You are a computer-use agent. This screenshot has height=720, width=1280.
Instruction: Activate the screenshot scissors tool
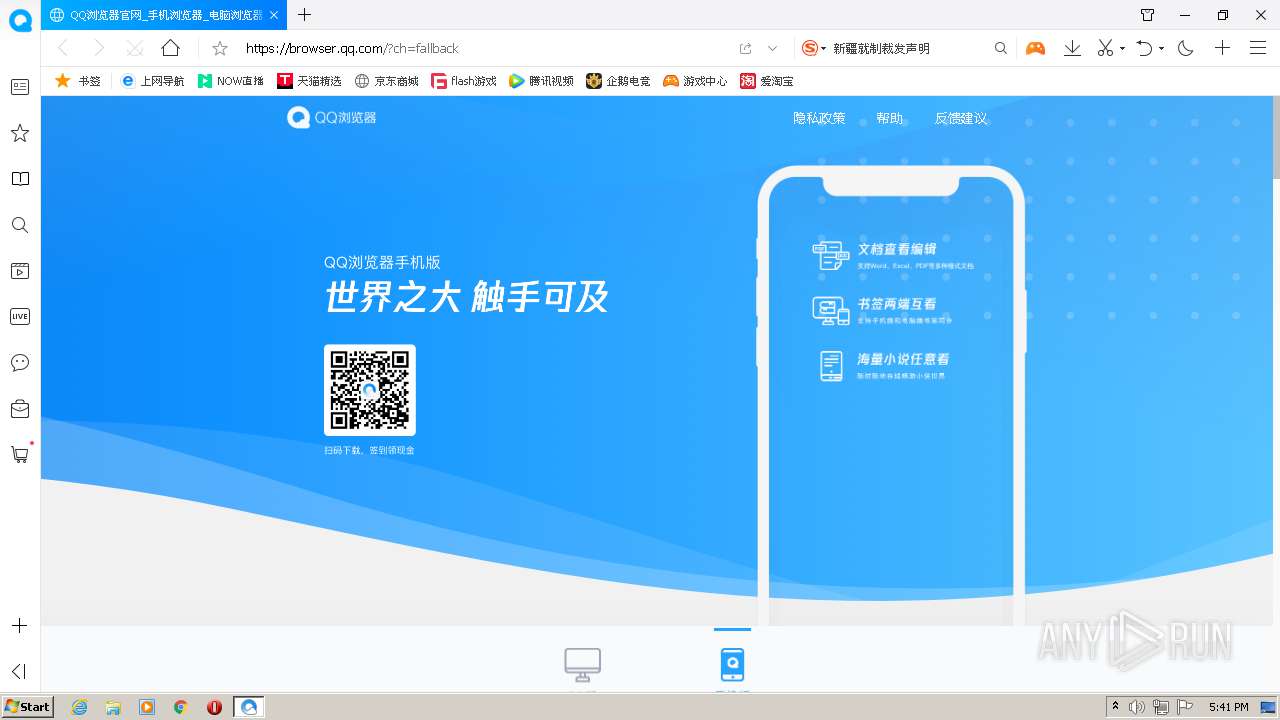click(1105, 48)
